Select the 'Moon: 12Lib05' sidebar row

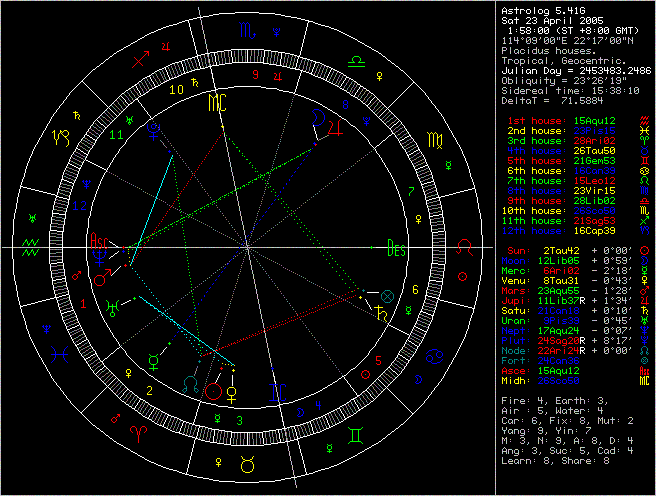566,261
